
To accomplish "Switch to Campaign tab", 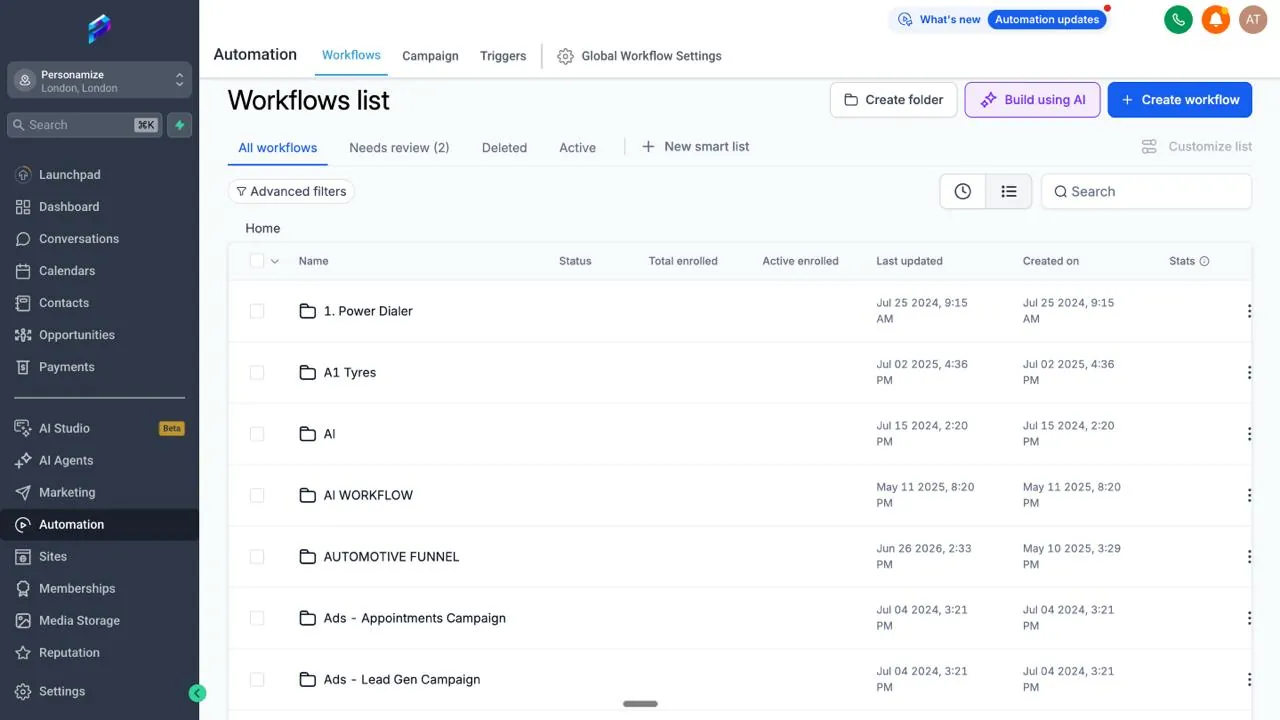I will point(430,56).
